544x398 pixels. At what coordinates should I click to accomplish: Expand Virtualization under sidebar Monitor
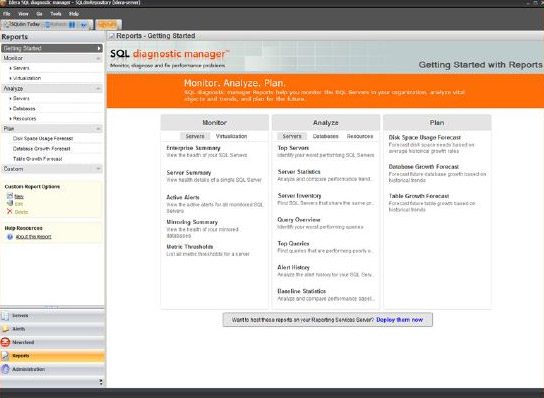(25, 78)
